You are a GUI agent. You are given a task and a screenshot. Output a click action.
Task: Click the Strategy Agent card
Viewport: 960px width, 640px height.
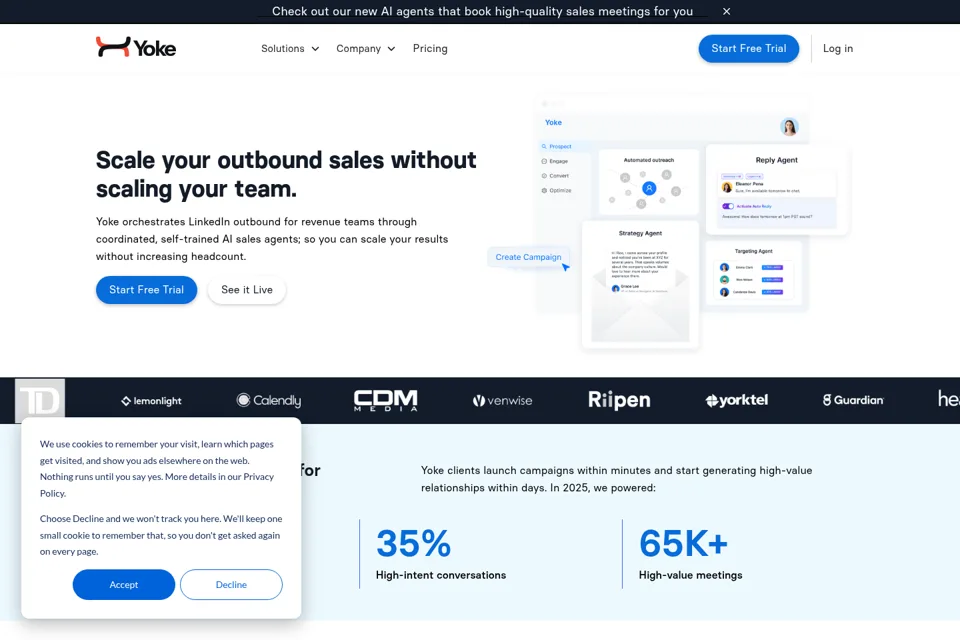[x=640, y=285]
